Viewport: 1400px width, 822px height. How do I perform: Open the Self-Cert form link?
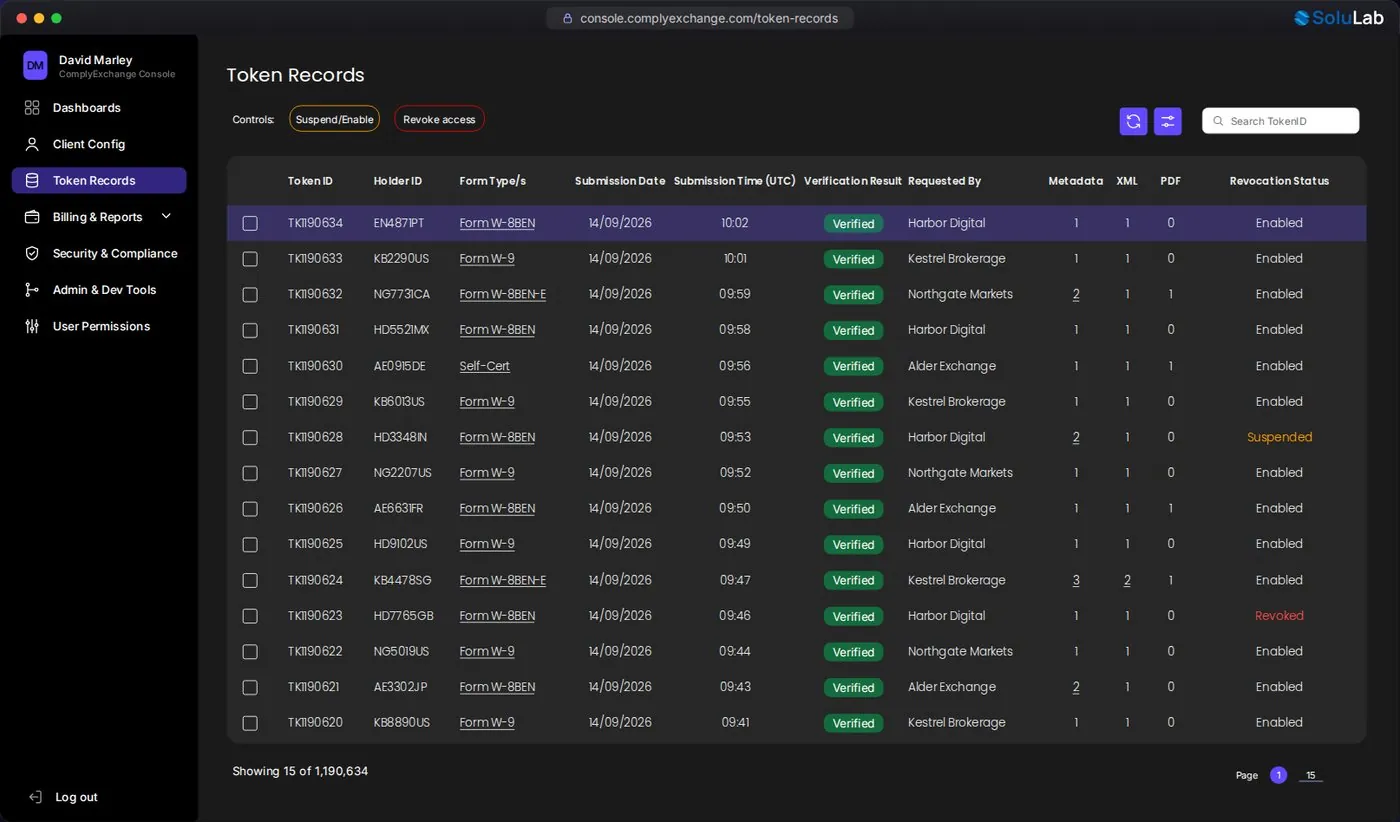coord(485,366)
